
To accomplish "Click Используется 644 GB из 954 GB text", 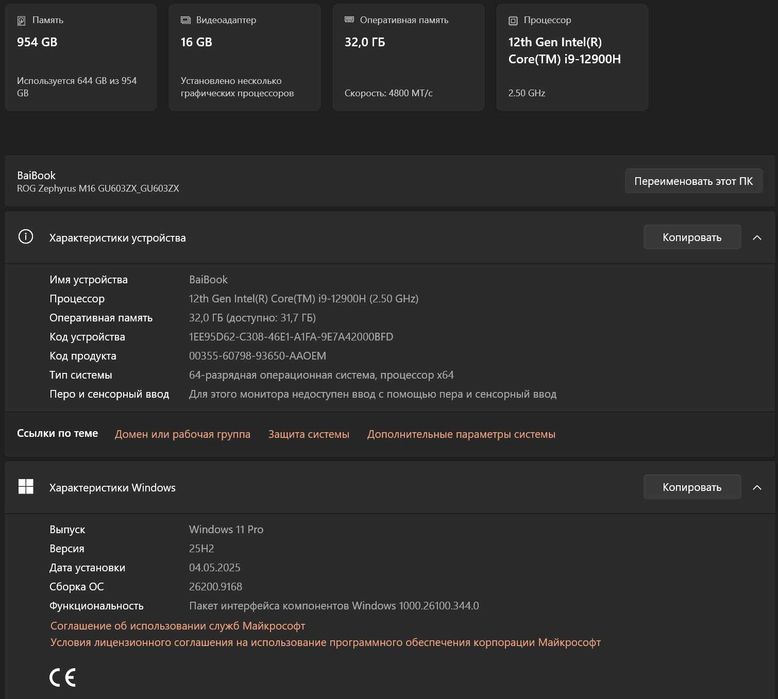I will [77, 87].
